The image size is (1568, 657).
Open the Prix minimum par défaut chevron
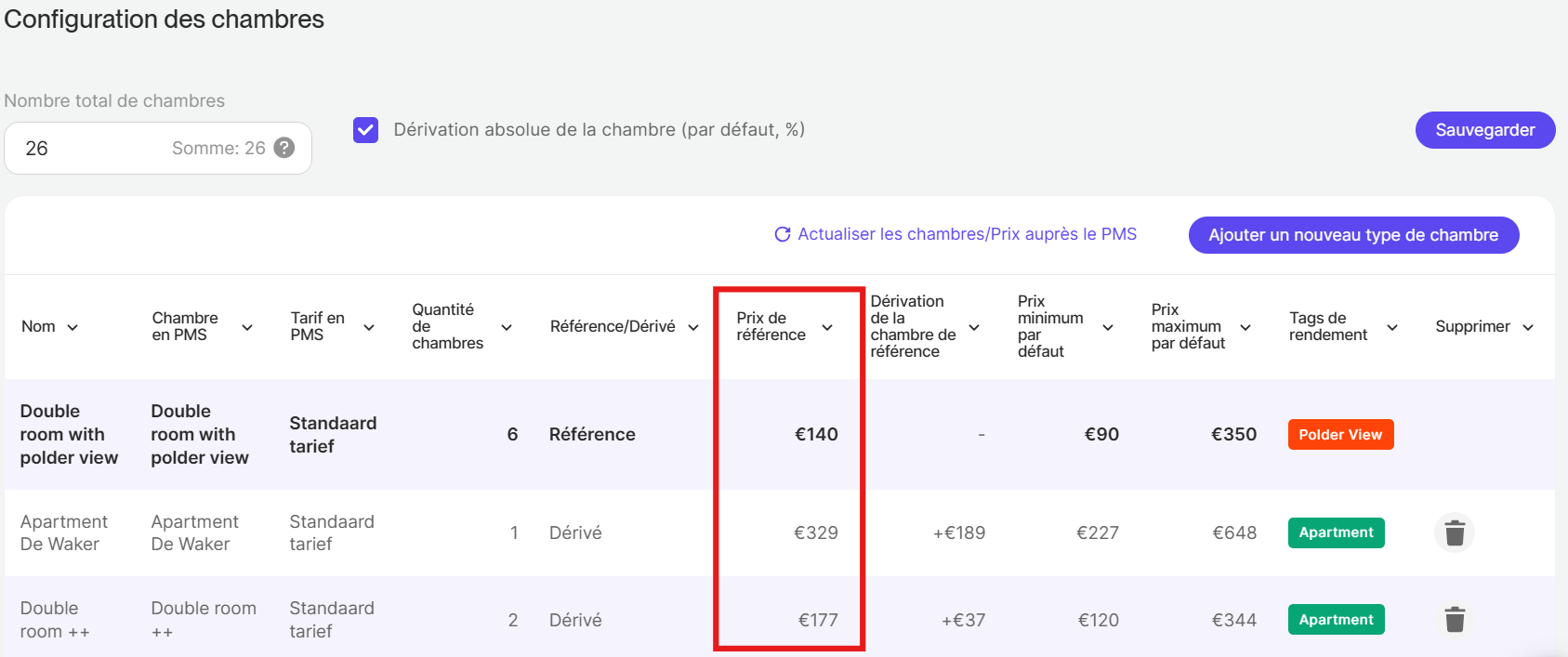coord(1108,327)
